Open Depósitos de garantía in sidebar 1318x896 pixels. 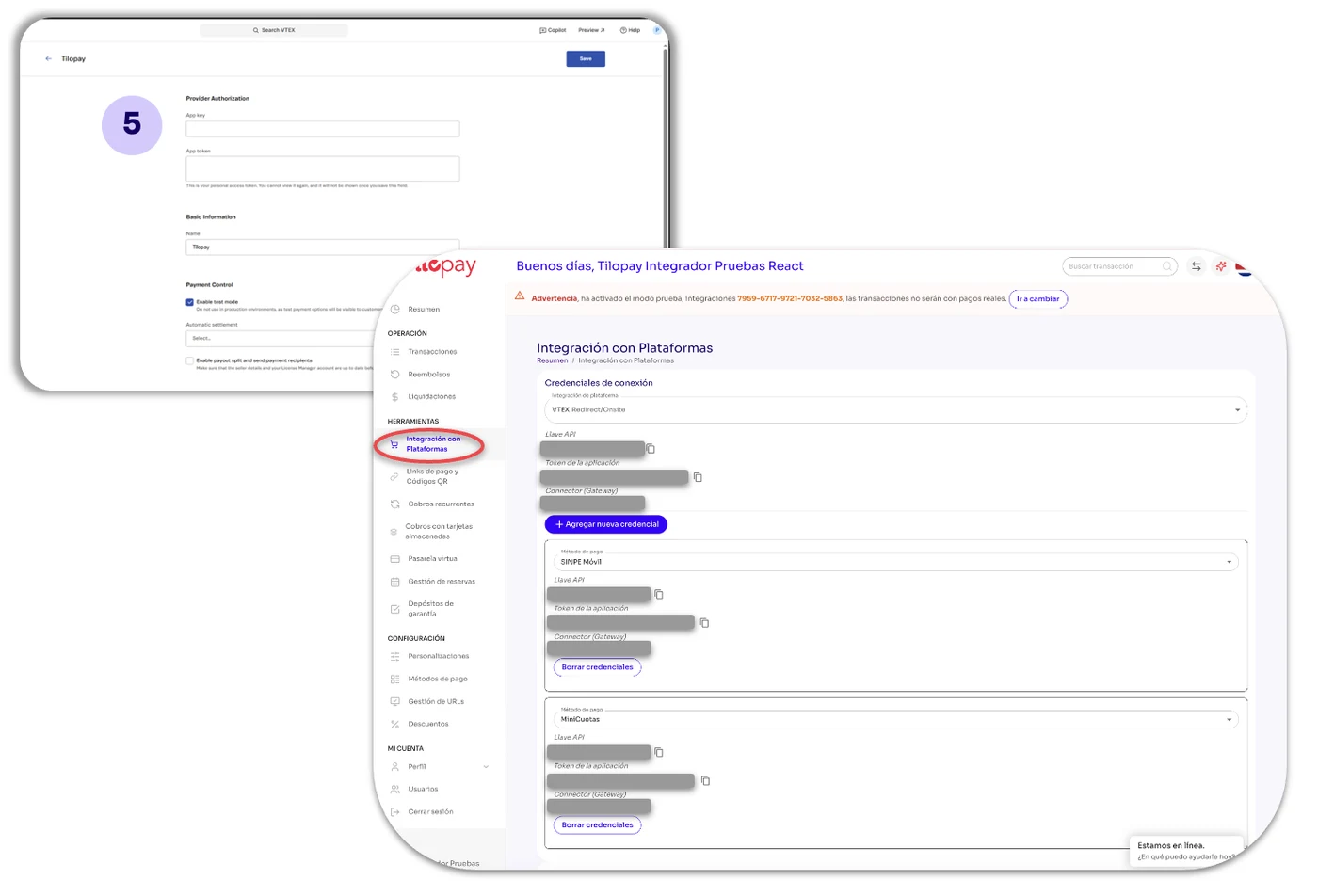pos(430,609)
